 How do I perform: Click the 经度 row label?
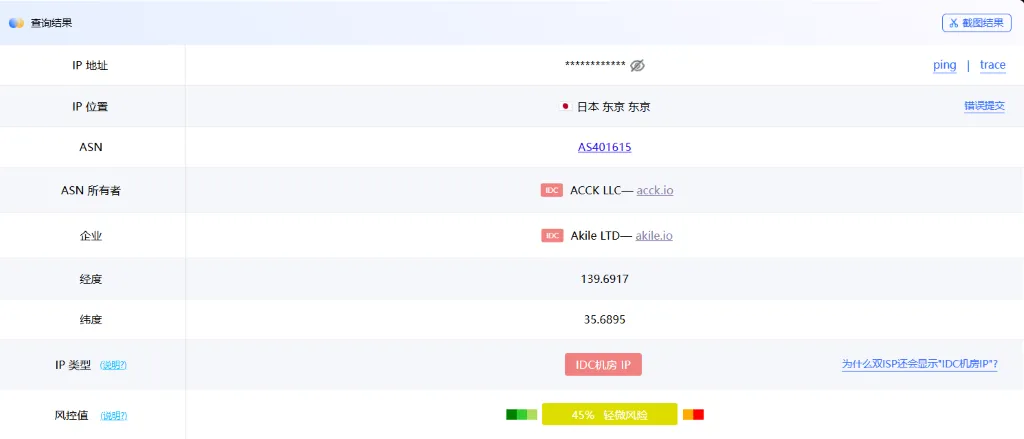coord(91,279)
